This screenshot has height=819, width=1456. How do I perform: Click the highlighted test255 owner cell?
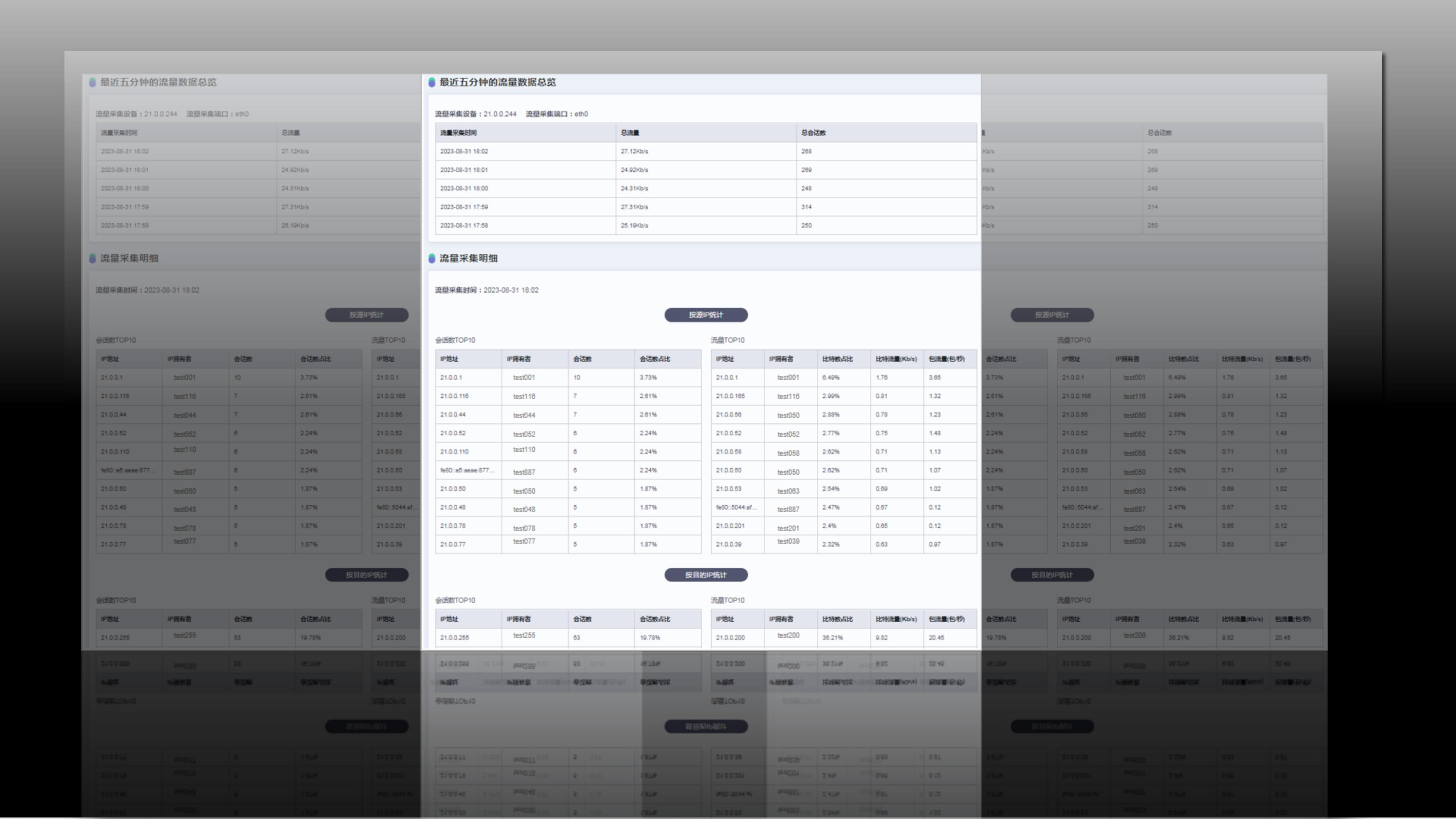(524, 635)
